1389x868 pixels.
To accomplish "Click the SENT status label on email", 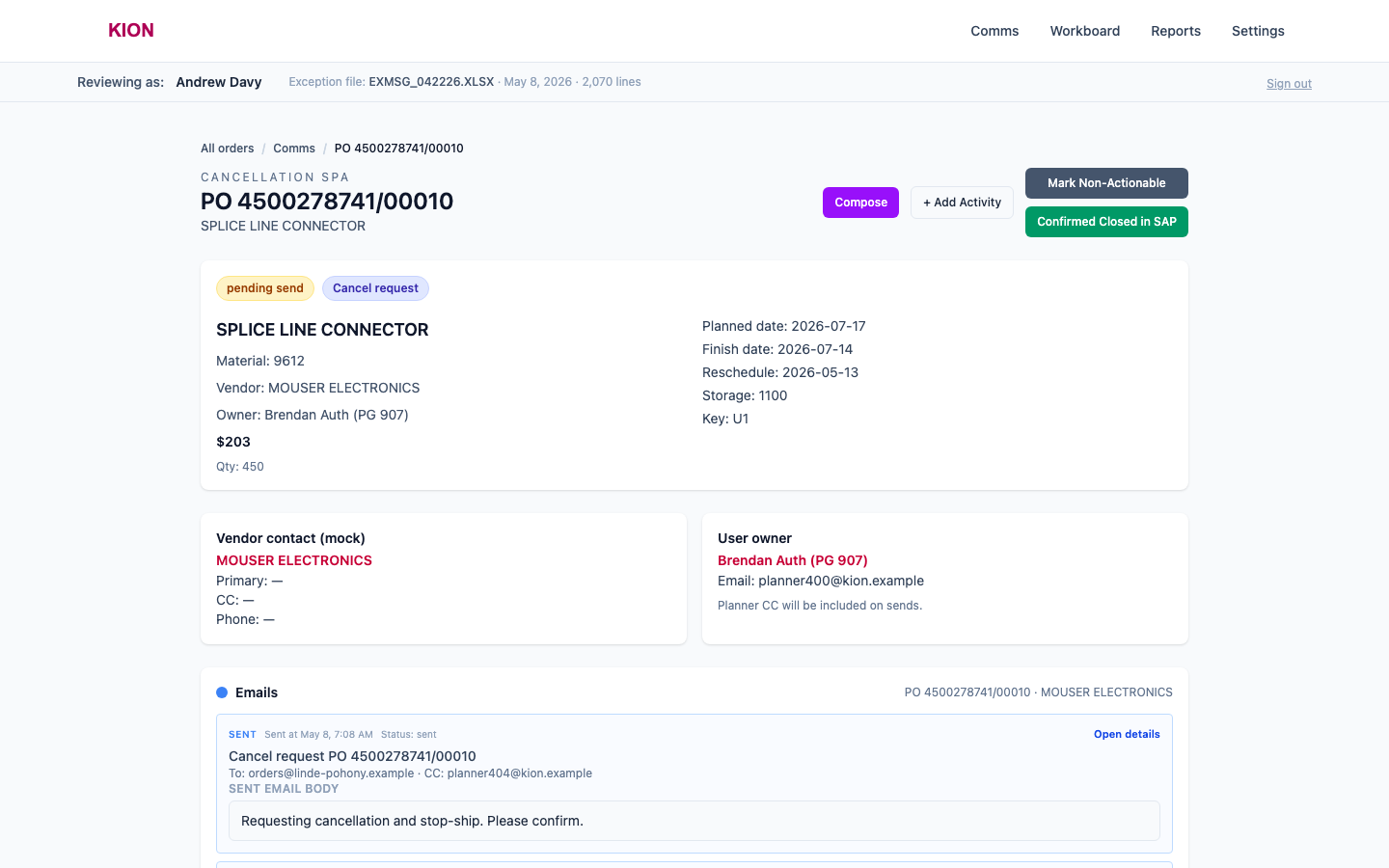I will click(x=242, y=735).
